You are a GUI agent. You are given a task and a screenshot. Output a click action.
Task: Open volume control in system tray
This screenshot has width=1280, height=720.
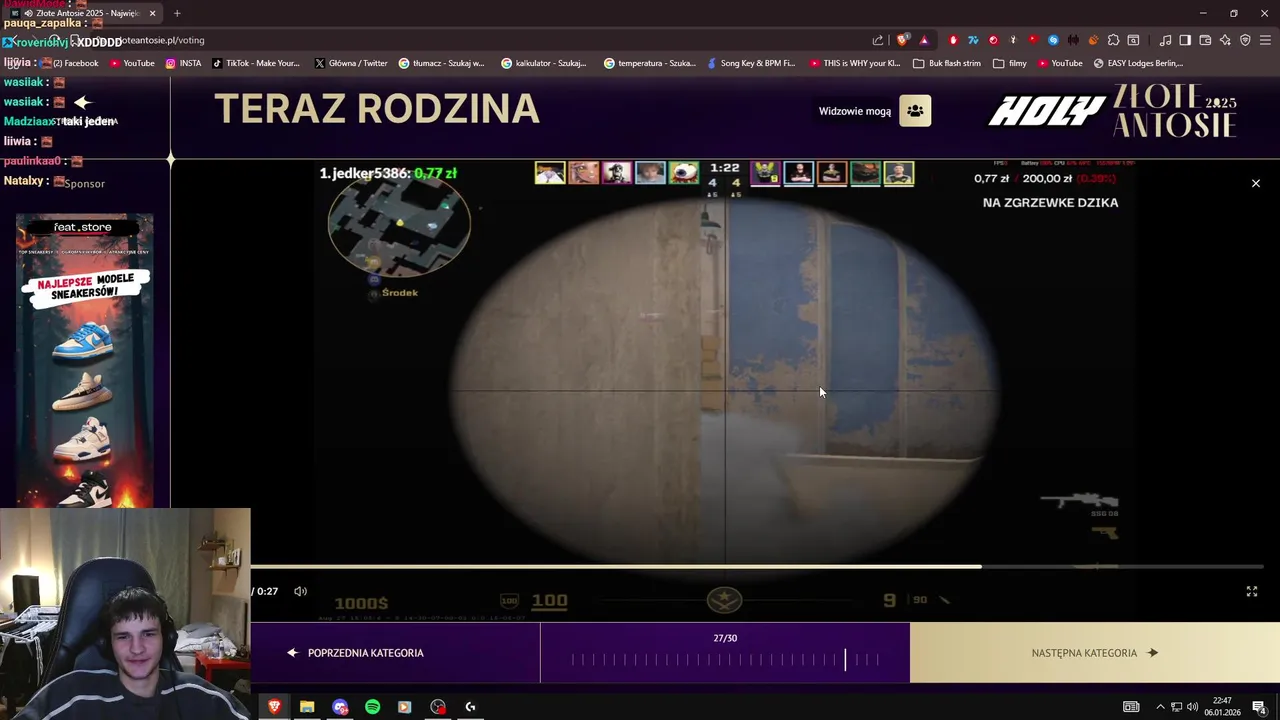(1192, 707)
